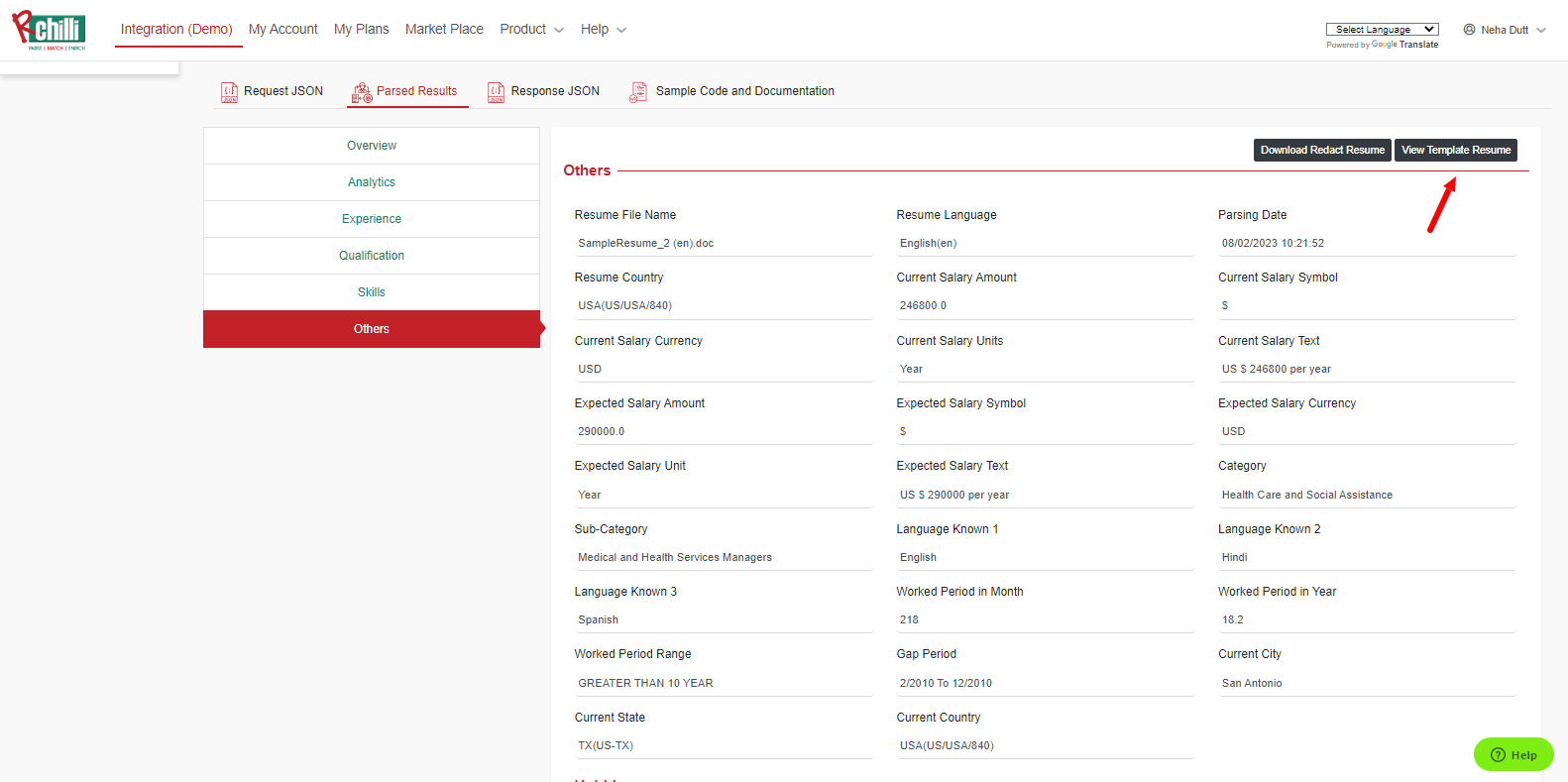Click the RChilli logo
1568x782 pixels.
point(49,31)
